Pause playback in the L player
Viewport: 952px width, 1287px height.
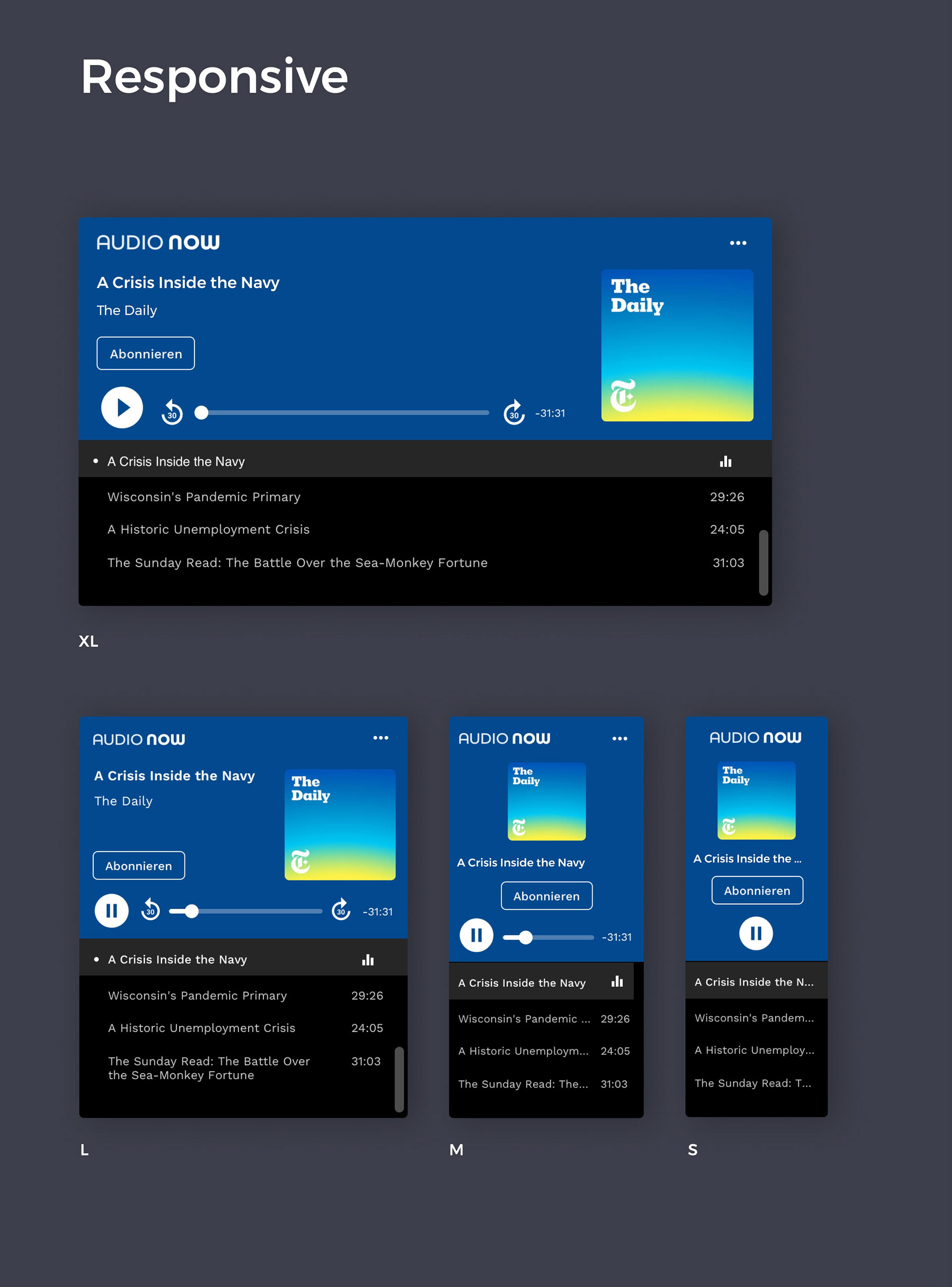pyautogui.click(x=111, y=911)
